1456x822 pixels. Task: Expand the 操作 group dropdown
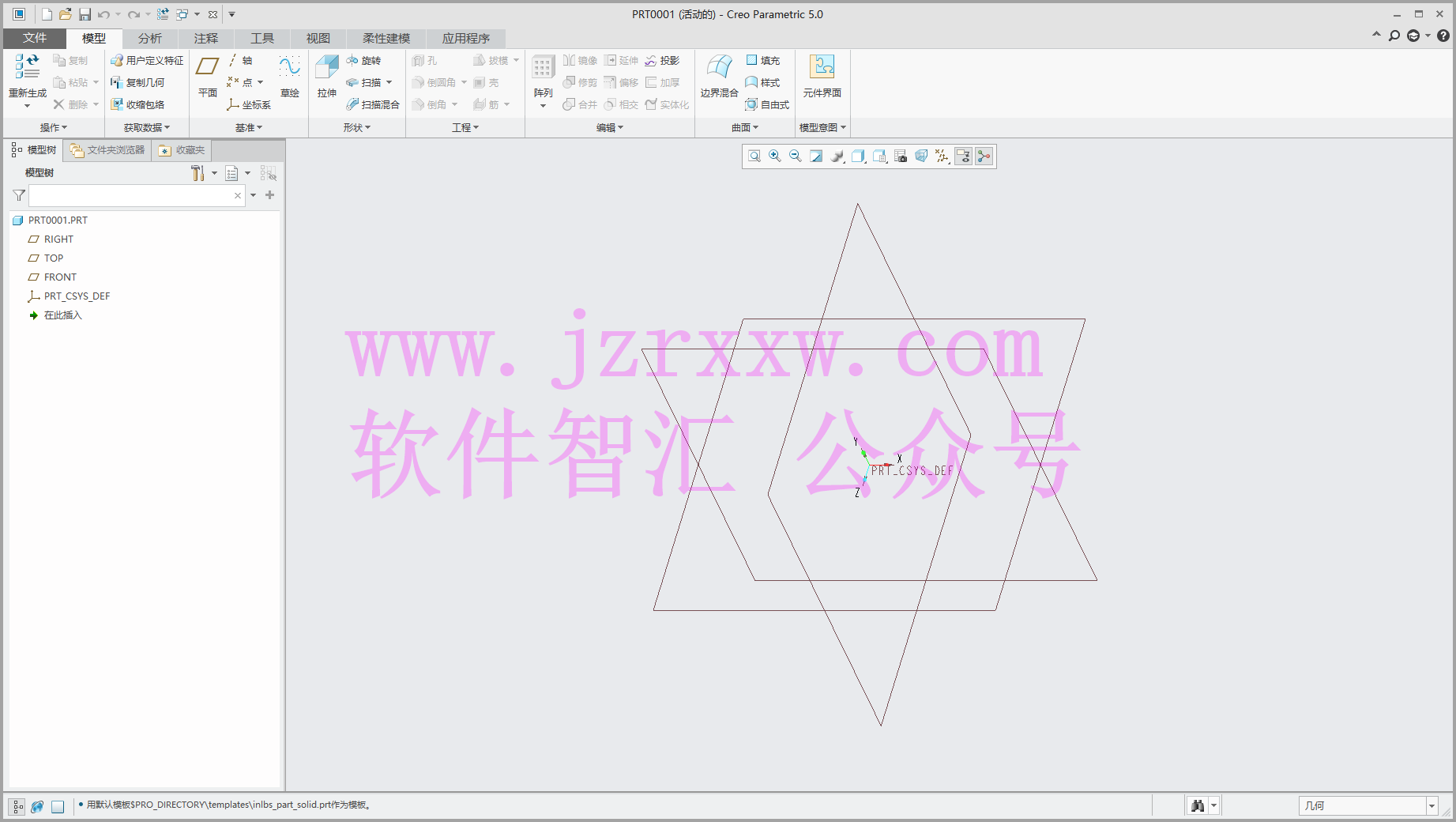coord(54,127)
